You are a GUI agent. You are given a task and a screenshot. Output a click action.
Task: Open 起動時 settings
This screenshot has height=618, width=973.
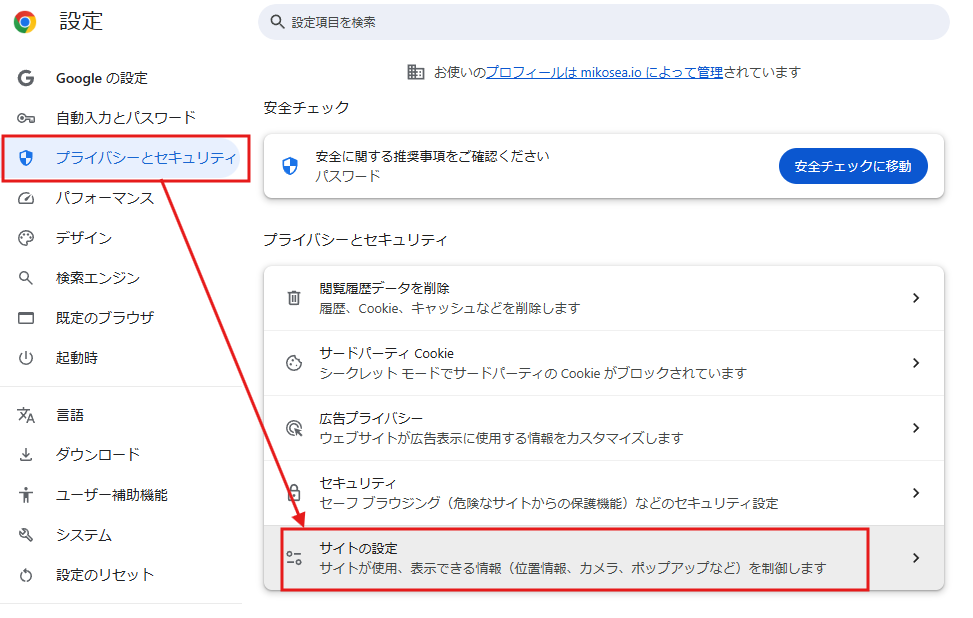76,358
